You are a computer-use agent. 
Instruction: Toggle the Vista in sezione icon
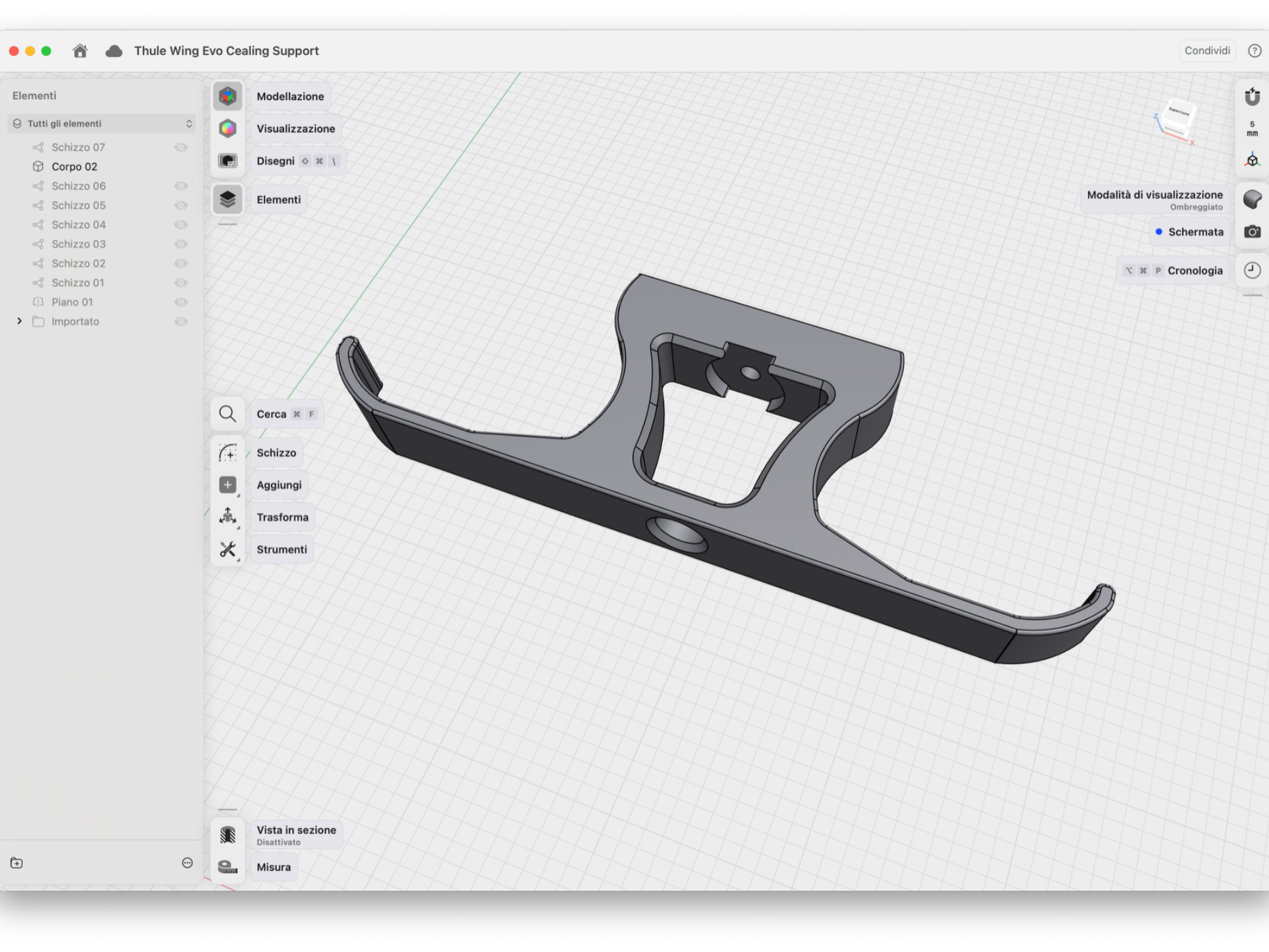228,835
